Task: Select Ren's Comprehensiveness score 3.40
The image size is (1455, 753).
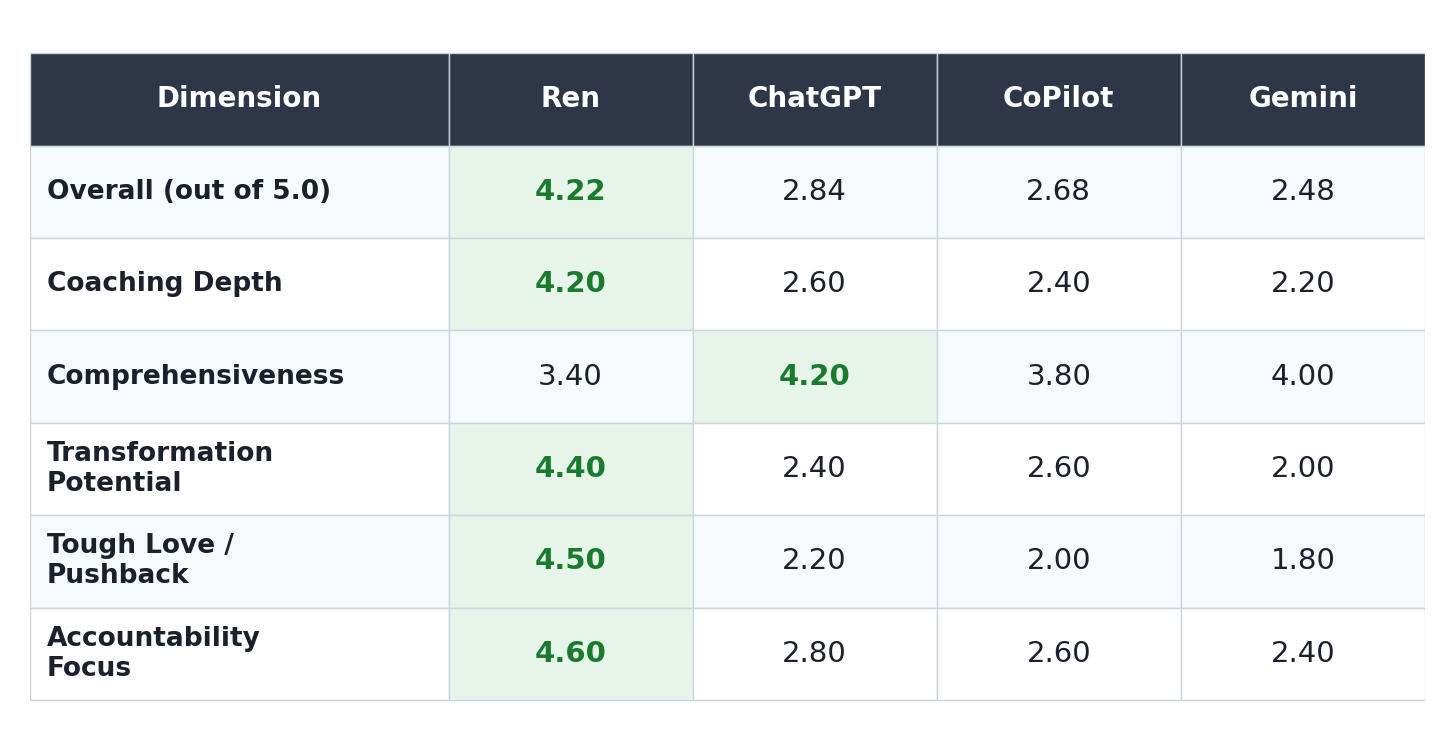Action: point(570,377)
